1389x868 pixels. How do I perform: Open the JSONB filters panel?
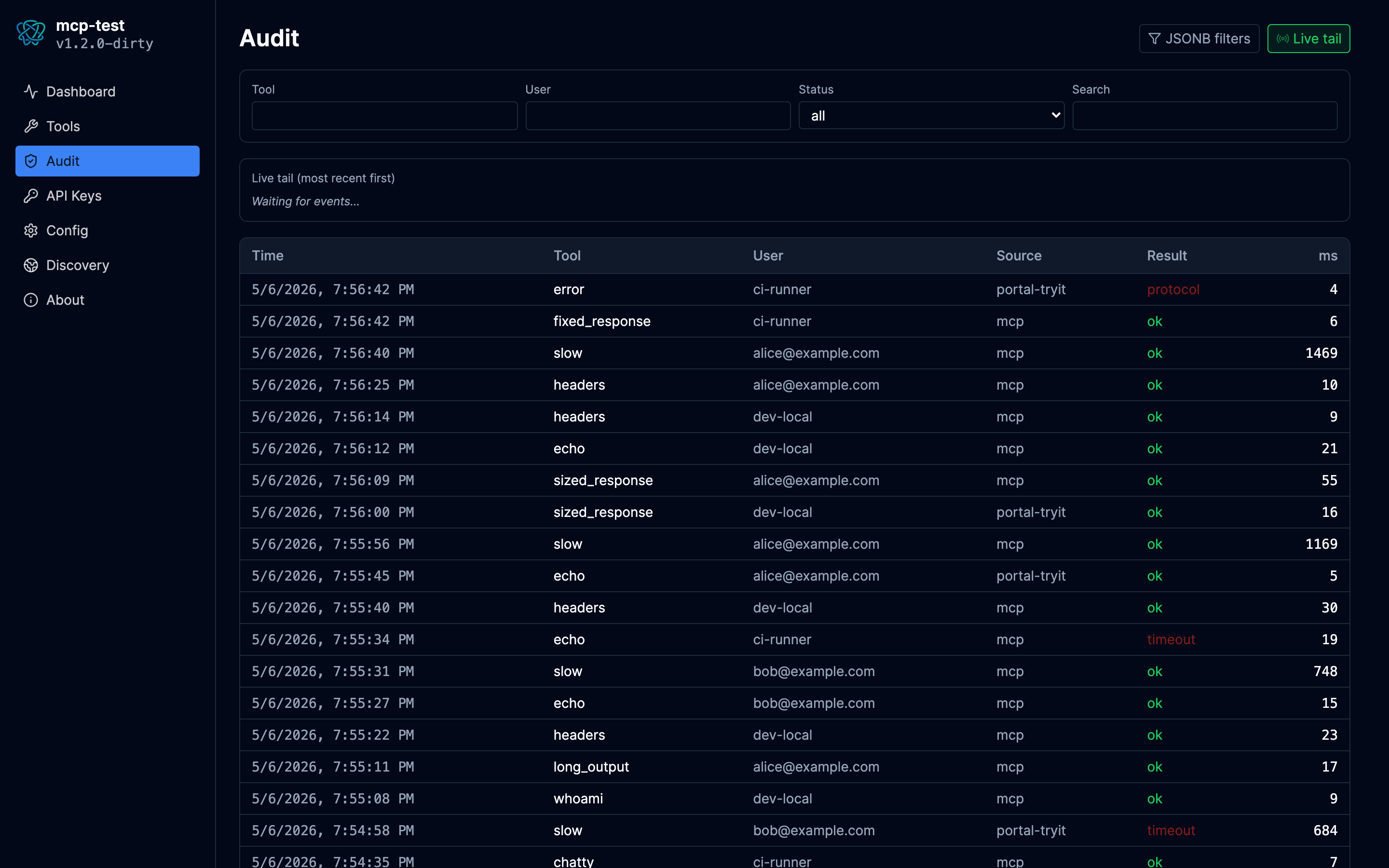(x=1199, y=39)
